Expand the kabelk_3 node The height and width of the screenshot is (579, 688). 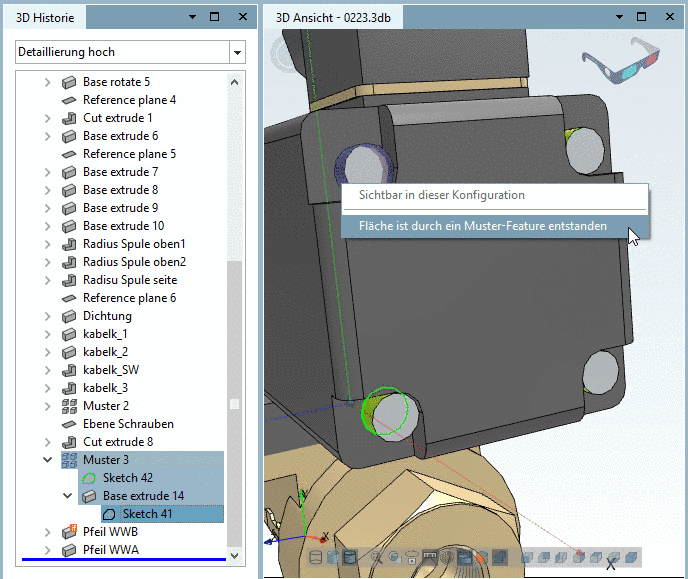pos(47,388)
